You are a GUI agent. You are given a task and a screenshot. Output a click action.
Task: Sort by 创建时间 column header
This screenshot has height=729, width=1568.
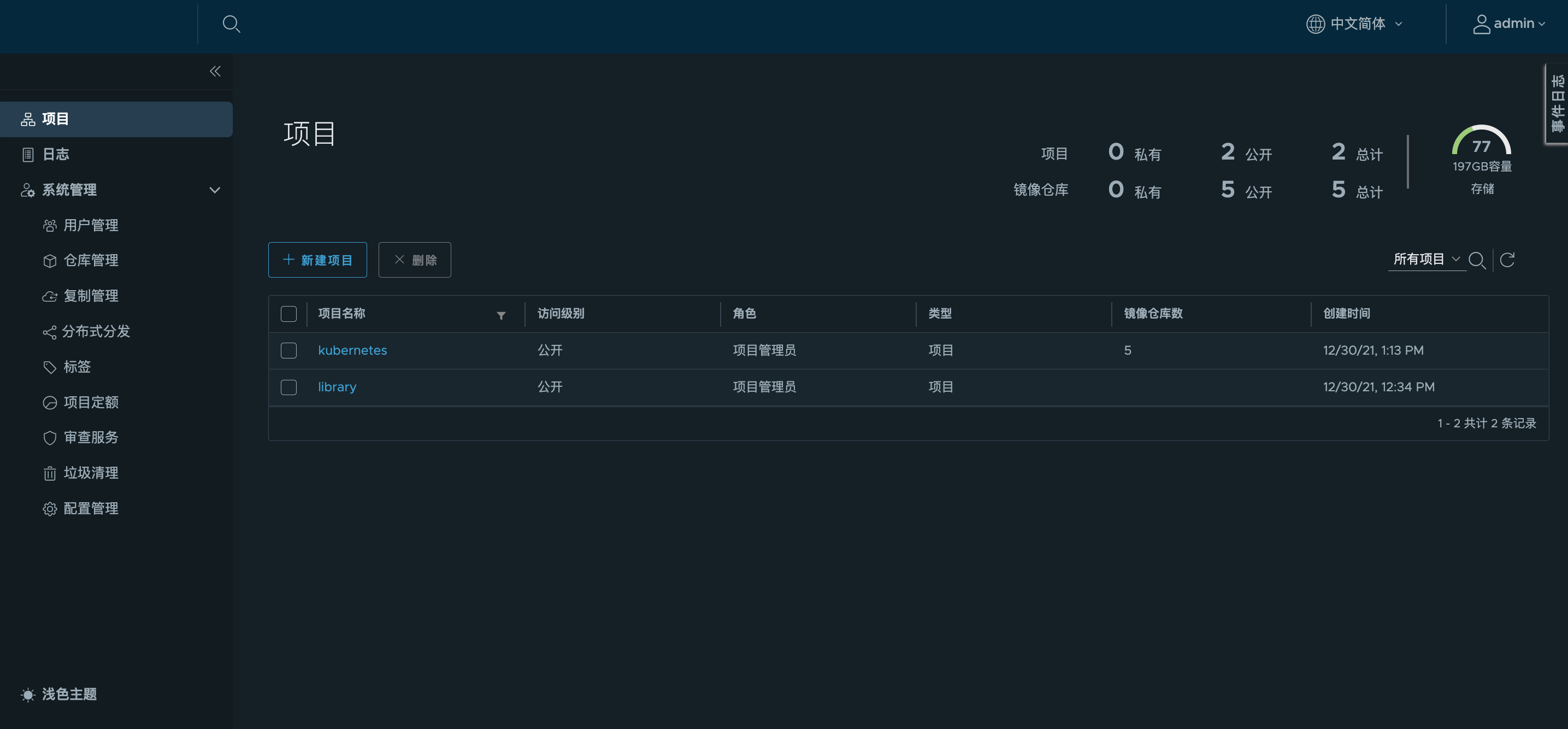point(1346,314)
